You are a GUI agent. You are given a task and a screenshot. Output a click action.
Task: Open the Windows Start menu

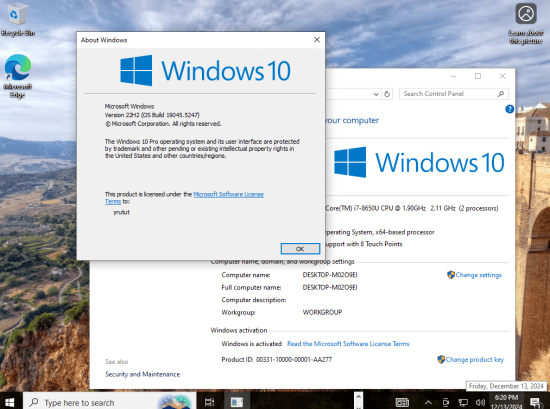pyautogui.click(x=10, y=402)
